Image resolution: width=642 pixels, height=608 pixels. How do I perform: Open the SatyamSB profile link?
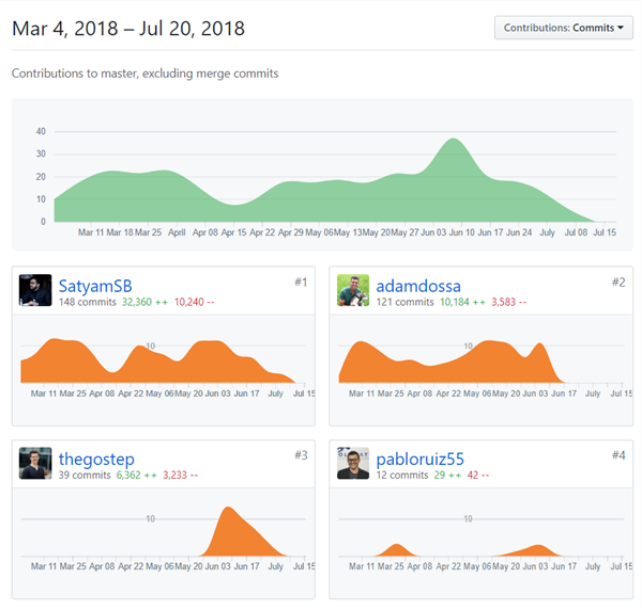coord(95,286)
